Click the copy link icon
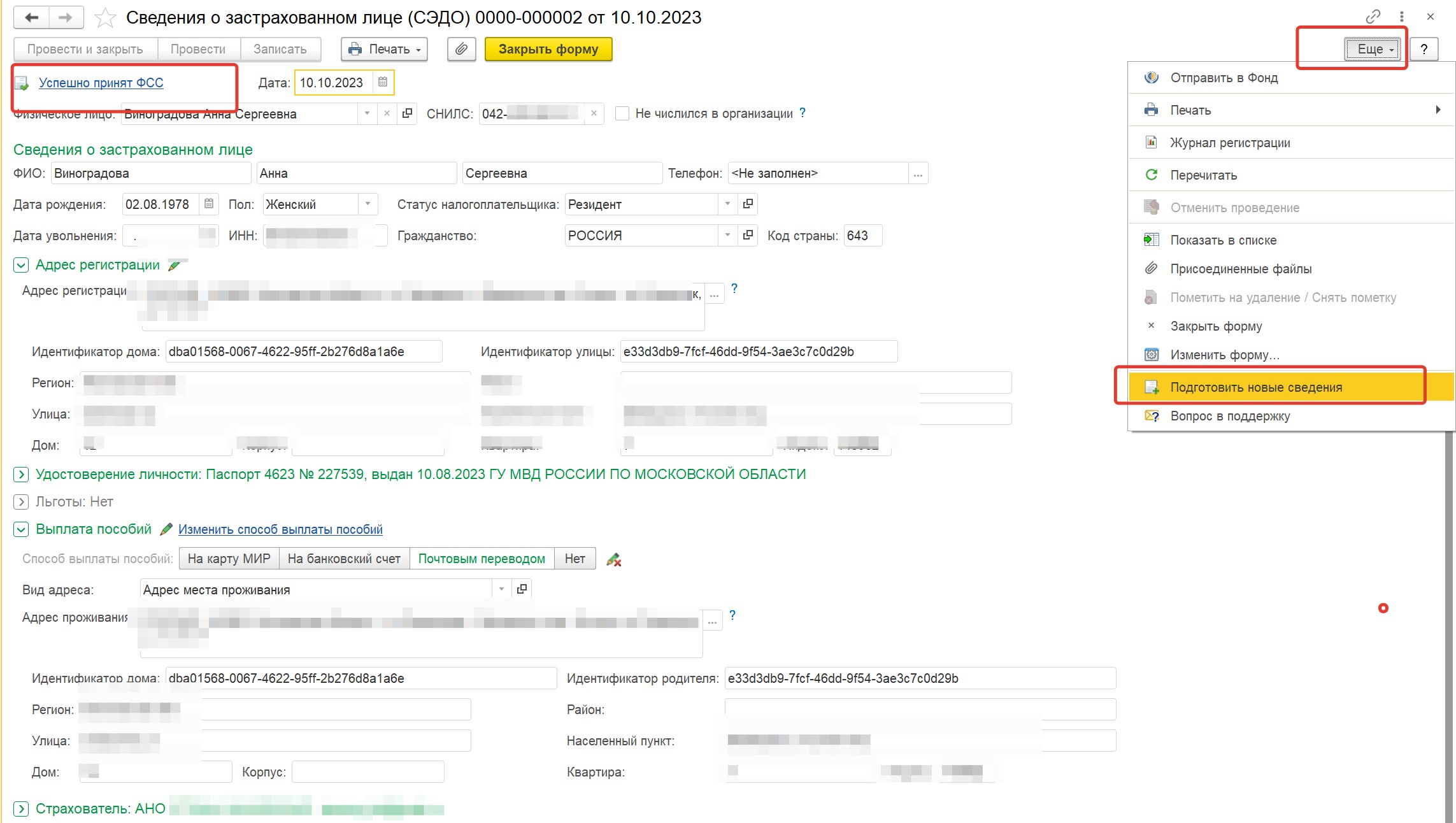 [x=1373, y=17]
